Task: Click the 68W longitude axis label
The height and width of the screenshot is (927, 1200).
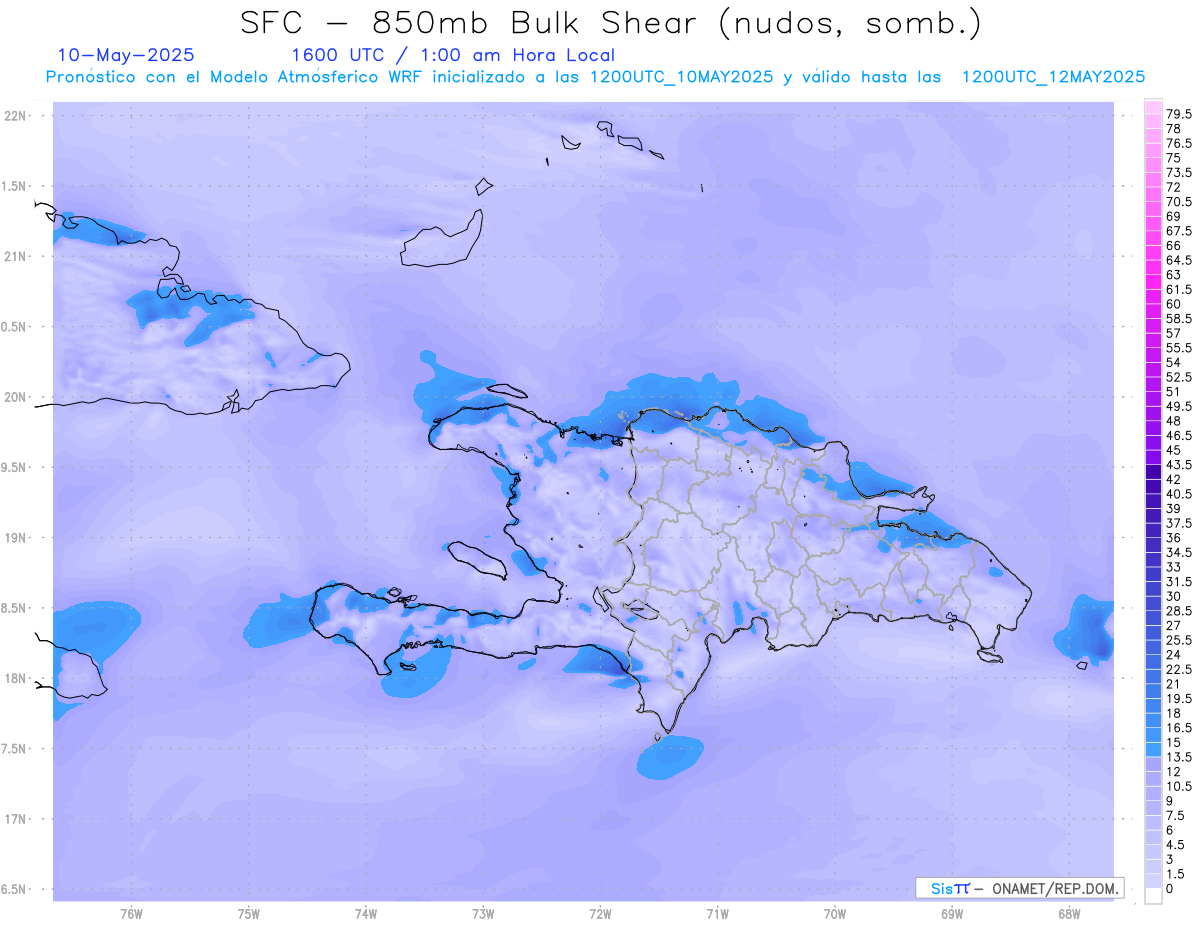Action: click(x=1069, y=914)
